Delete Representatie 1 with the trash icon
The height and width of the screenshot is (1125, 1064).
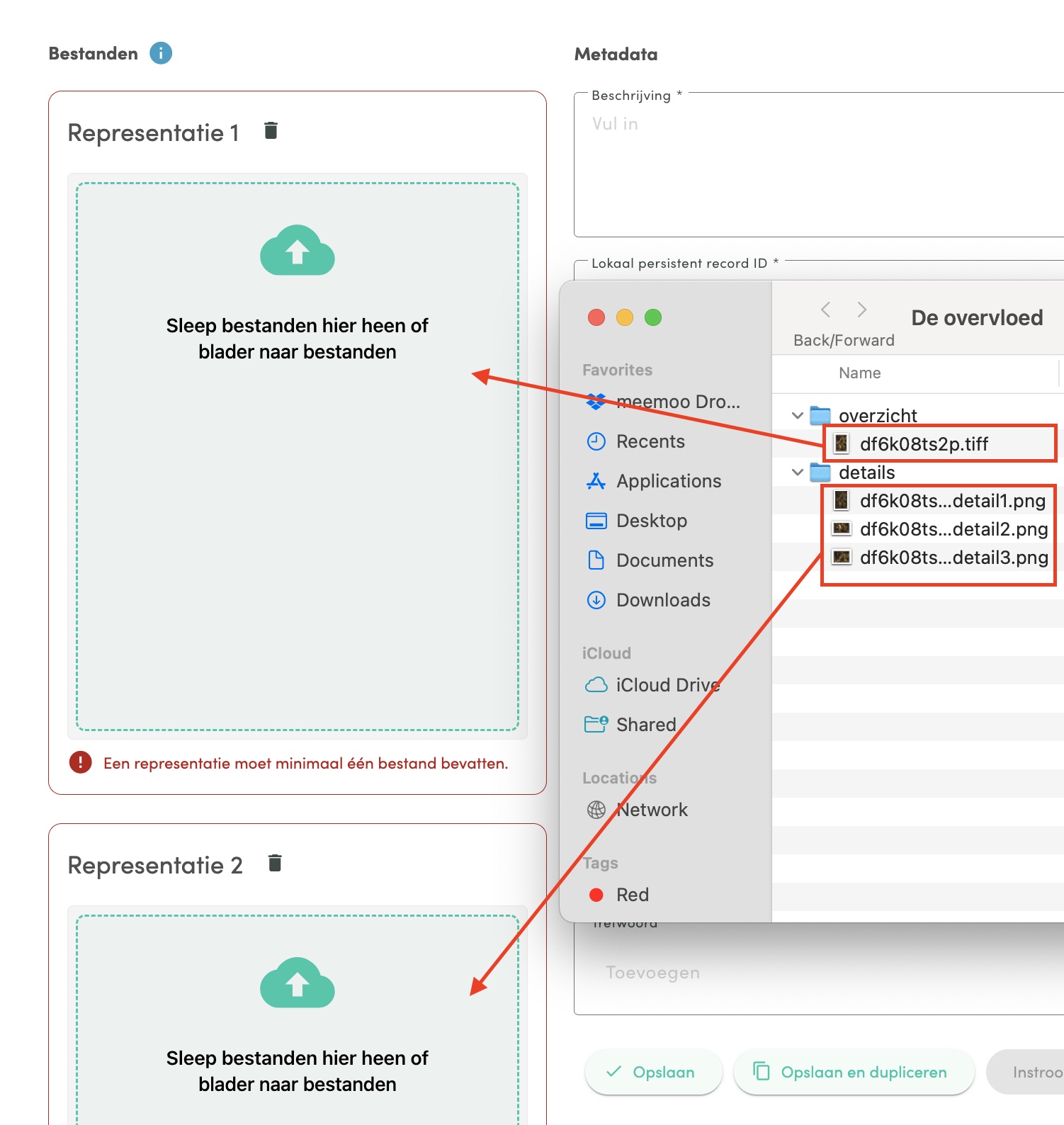pos(271,130)
